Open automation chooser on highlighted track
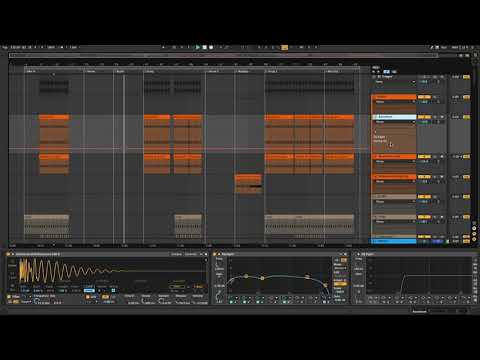 click(x=395, y=122)
